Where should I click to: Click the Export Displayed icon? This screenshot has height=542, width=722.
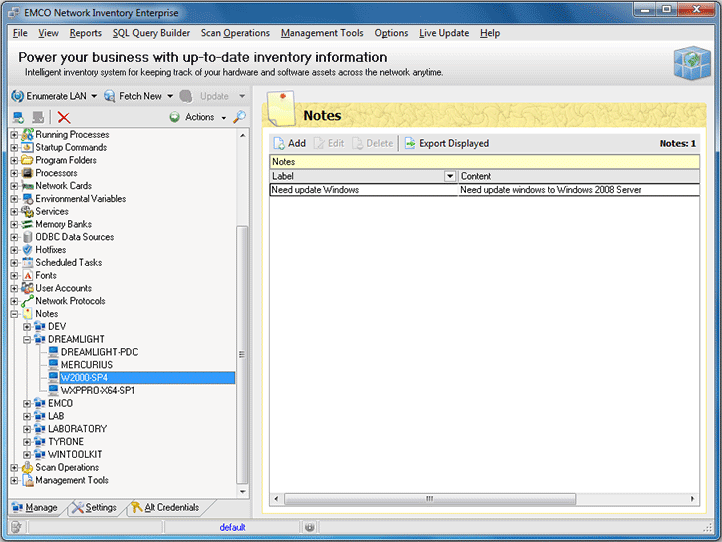(x=410, y=143)
